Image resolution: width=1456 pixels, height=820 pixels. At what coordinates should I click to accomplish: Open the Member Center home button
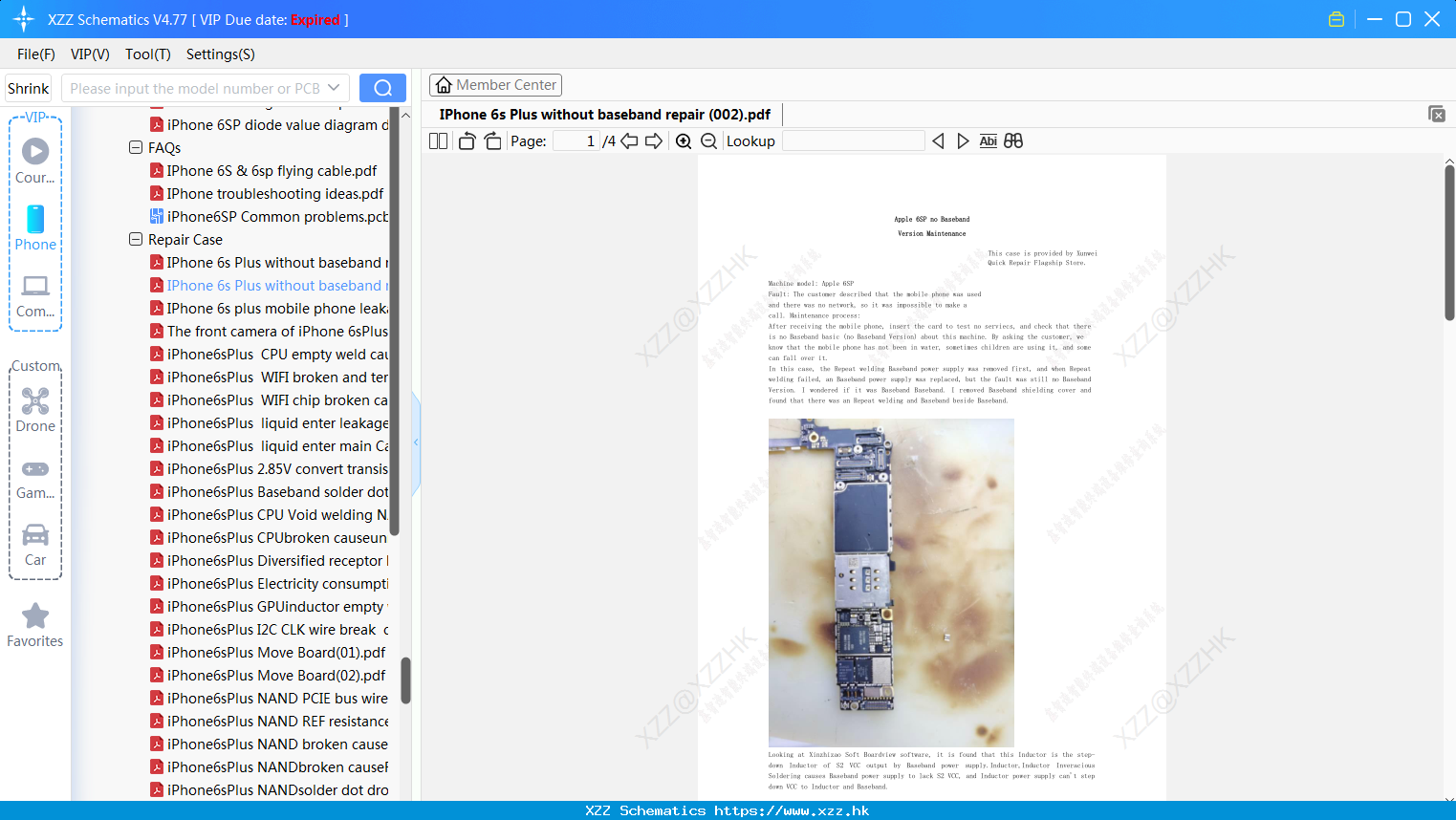[495, 85]
